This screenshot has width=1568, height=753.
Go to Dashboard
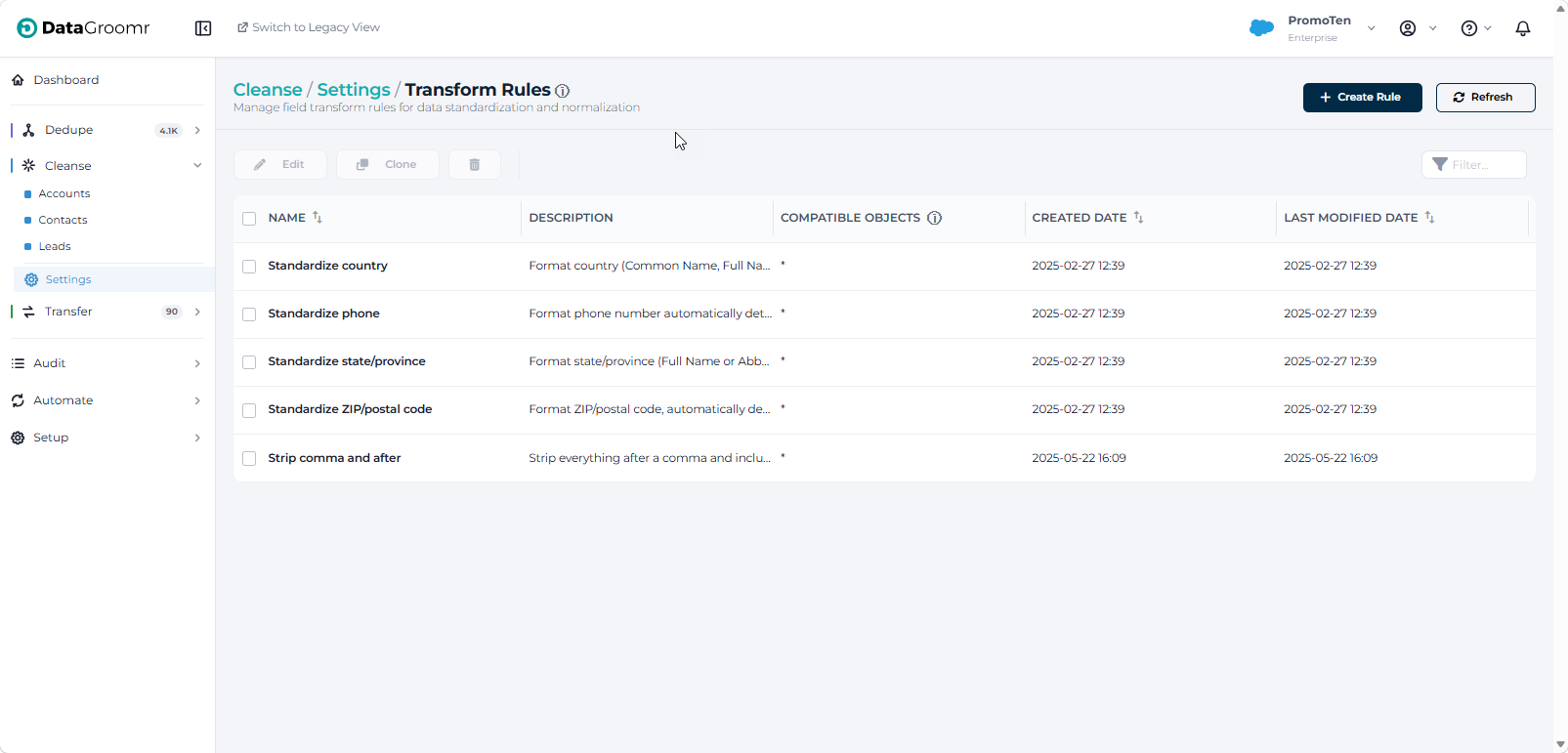point(65,80)
